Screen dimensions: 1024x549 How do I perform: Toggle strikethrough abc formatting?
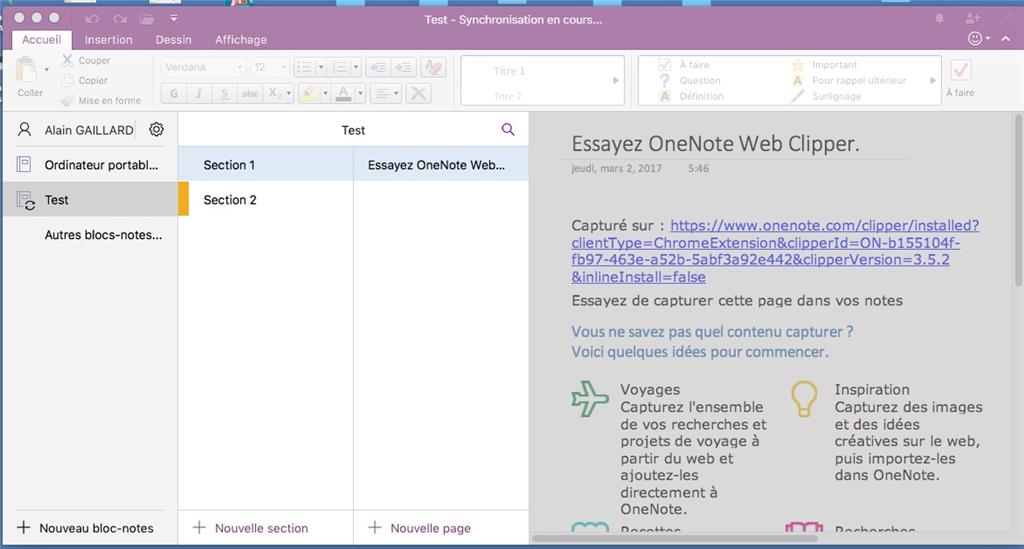click(249, 94)
